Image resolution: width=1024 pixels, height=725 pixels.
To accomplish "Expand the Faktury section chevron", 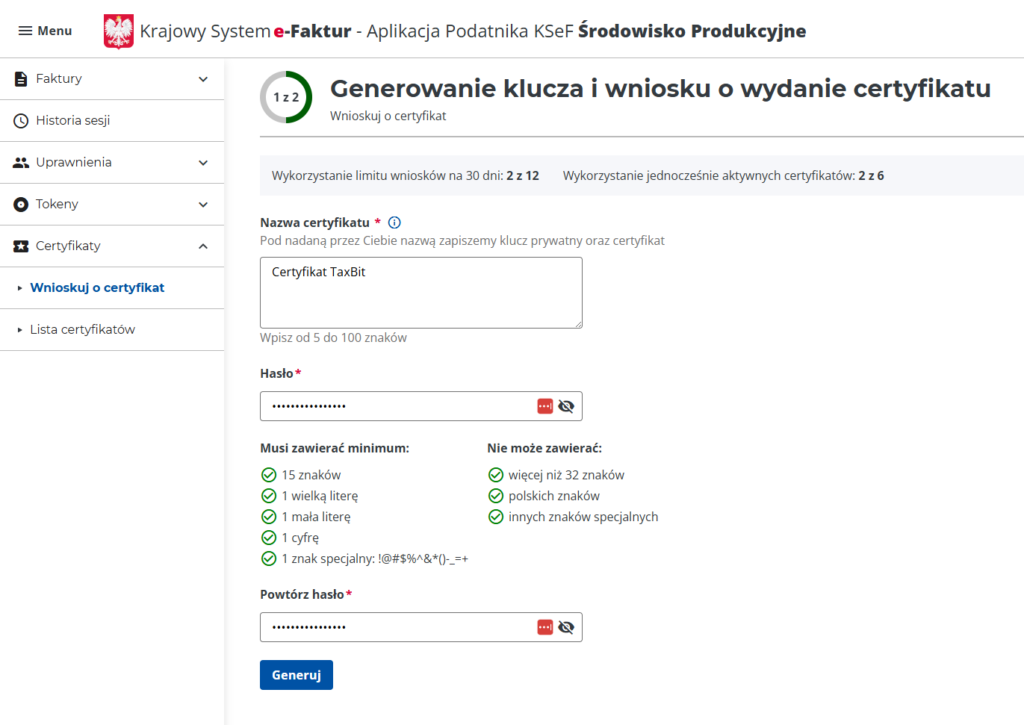I will click(x=203, y=79).
